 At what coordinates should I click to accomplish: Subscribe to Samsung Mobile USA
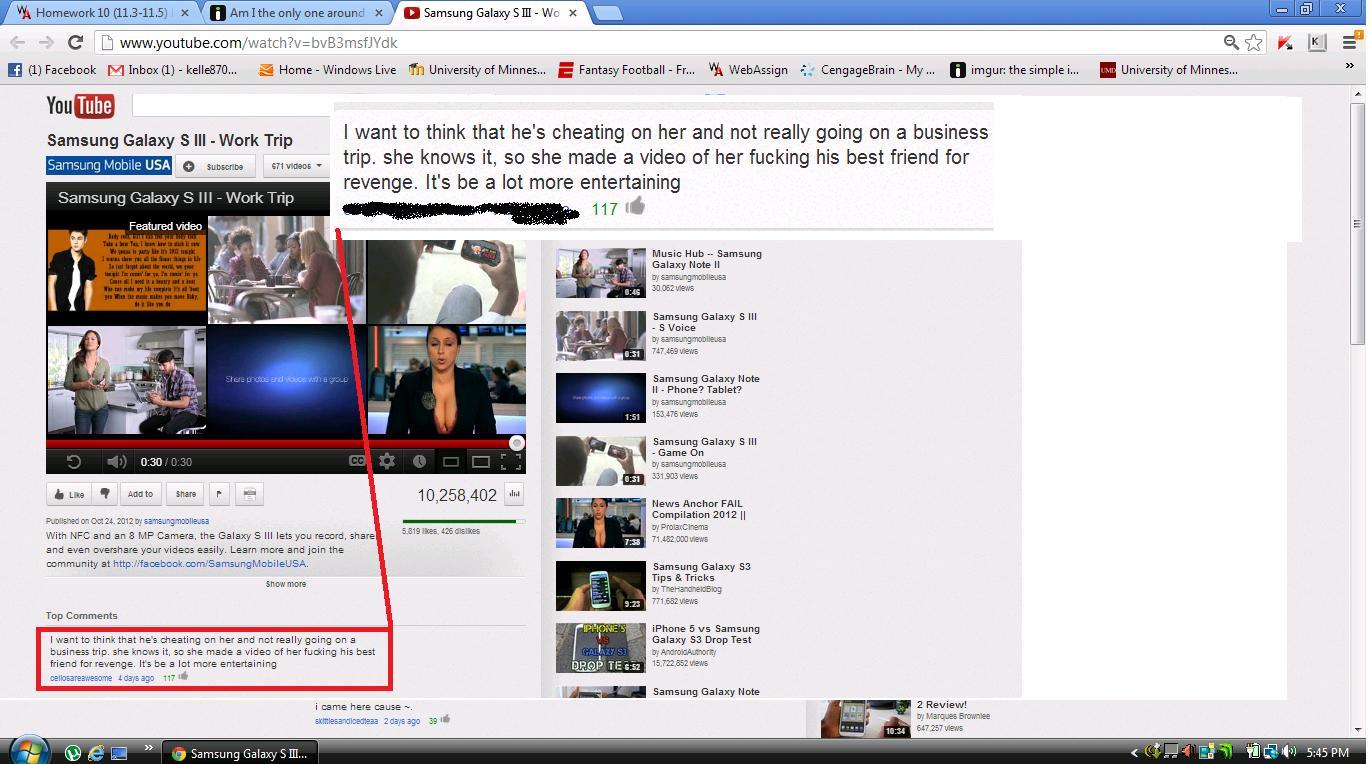216,166
